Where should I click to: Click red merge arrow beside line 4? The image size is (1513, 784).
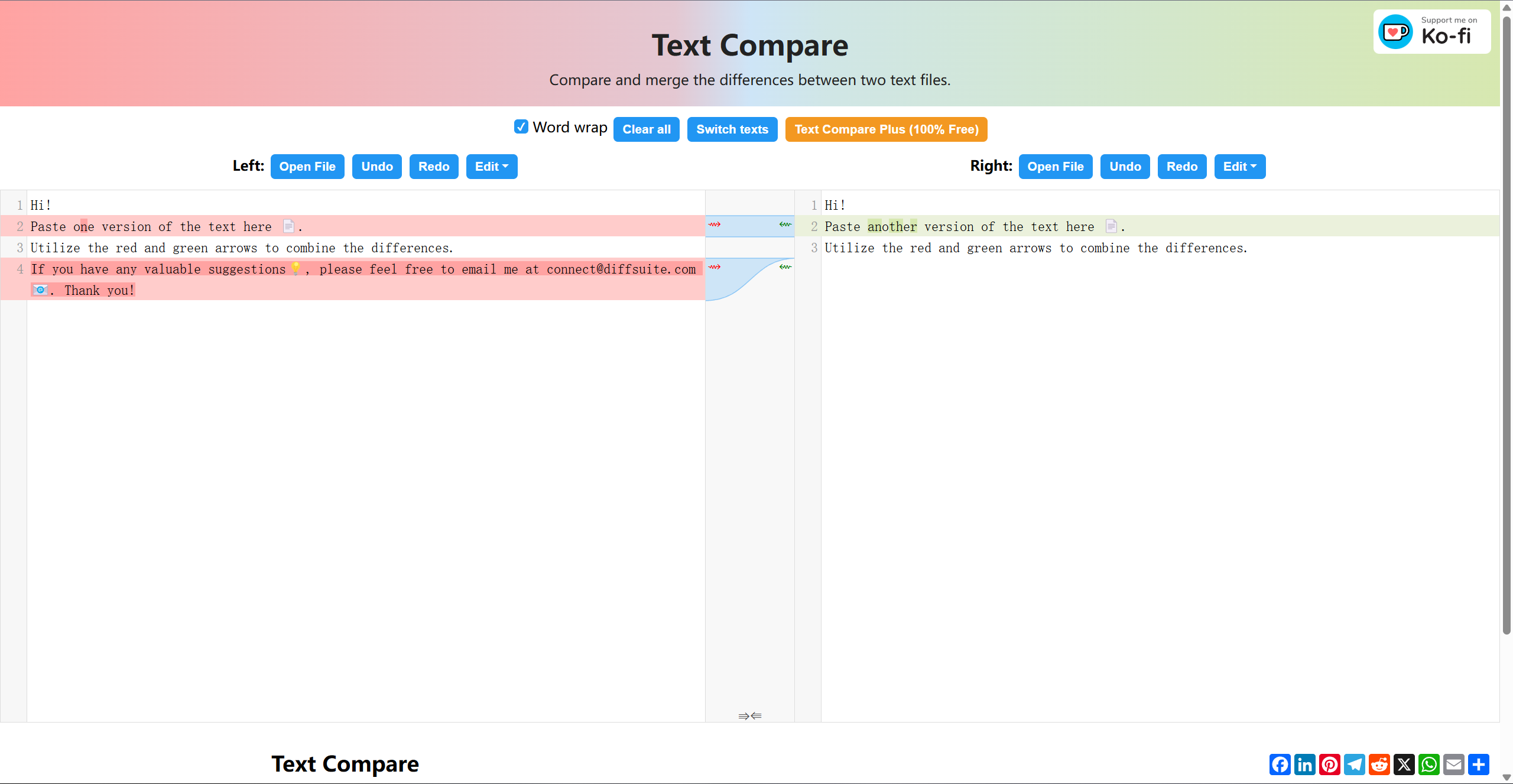pyautogui.click(x=715, y=267)
